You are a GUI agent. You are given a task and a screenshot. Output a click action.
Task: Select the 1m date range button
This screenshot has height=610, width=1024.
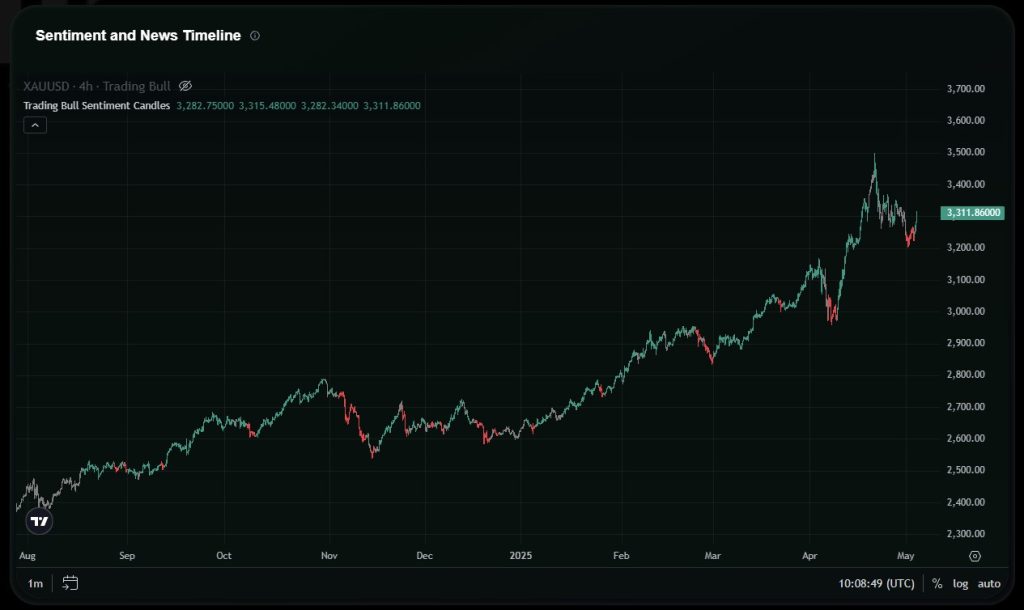pyautogui.click(x=35, y=583)
